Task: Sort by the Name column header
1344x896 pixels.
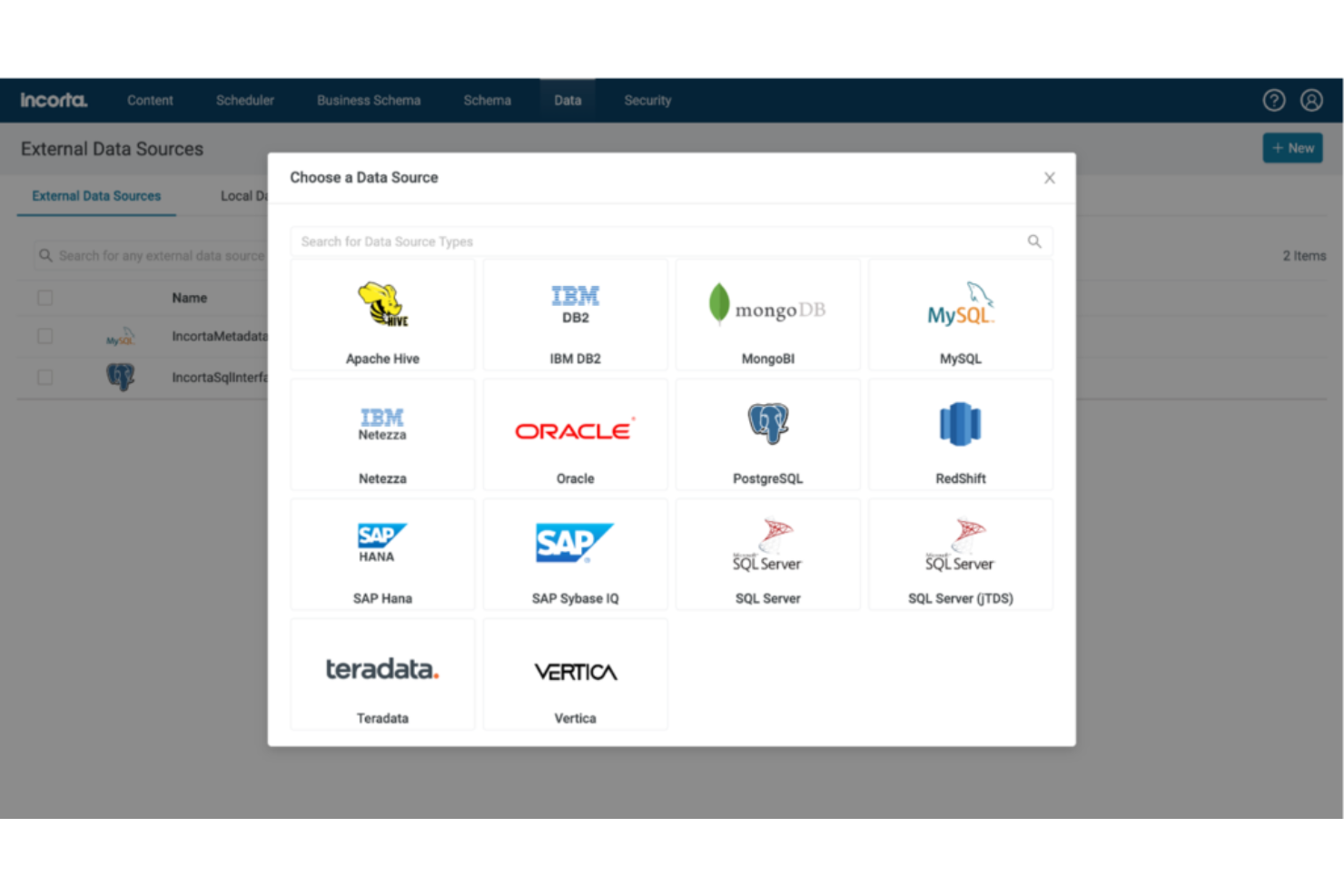Action: tap(190, 298)
